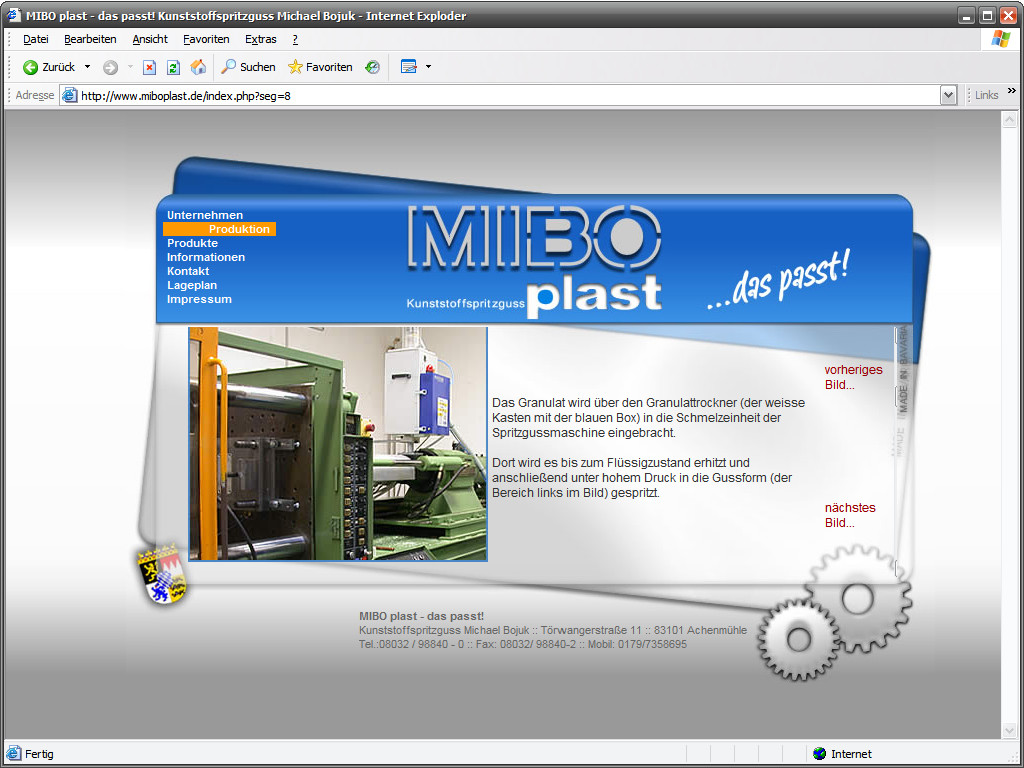
Task: Open the Bearbeiten menu
Action: click(90, 39)
